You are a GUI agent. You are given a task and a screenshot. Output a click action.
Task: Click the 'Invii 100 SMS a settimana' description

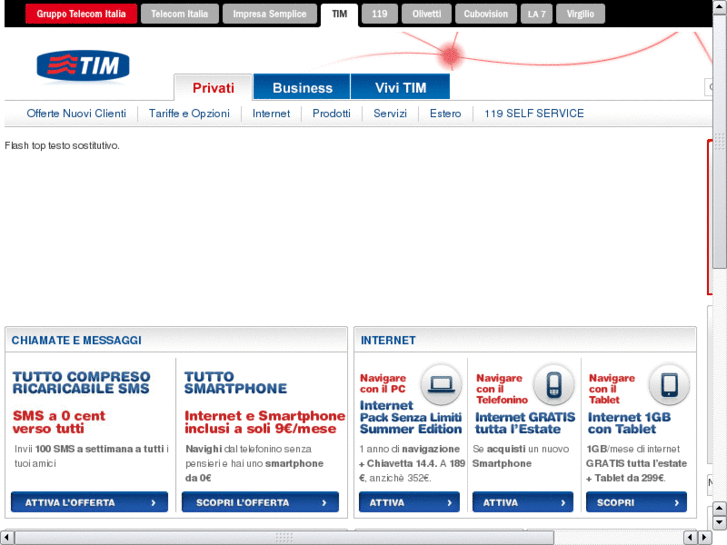click(x=91, y=456)
